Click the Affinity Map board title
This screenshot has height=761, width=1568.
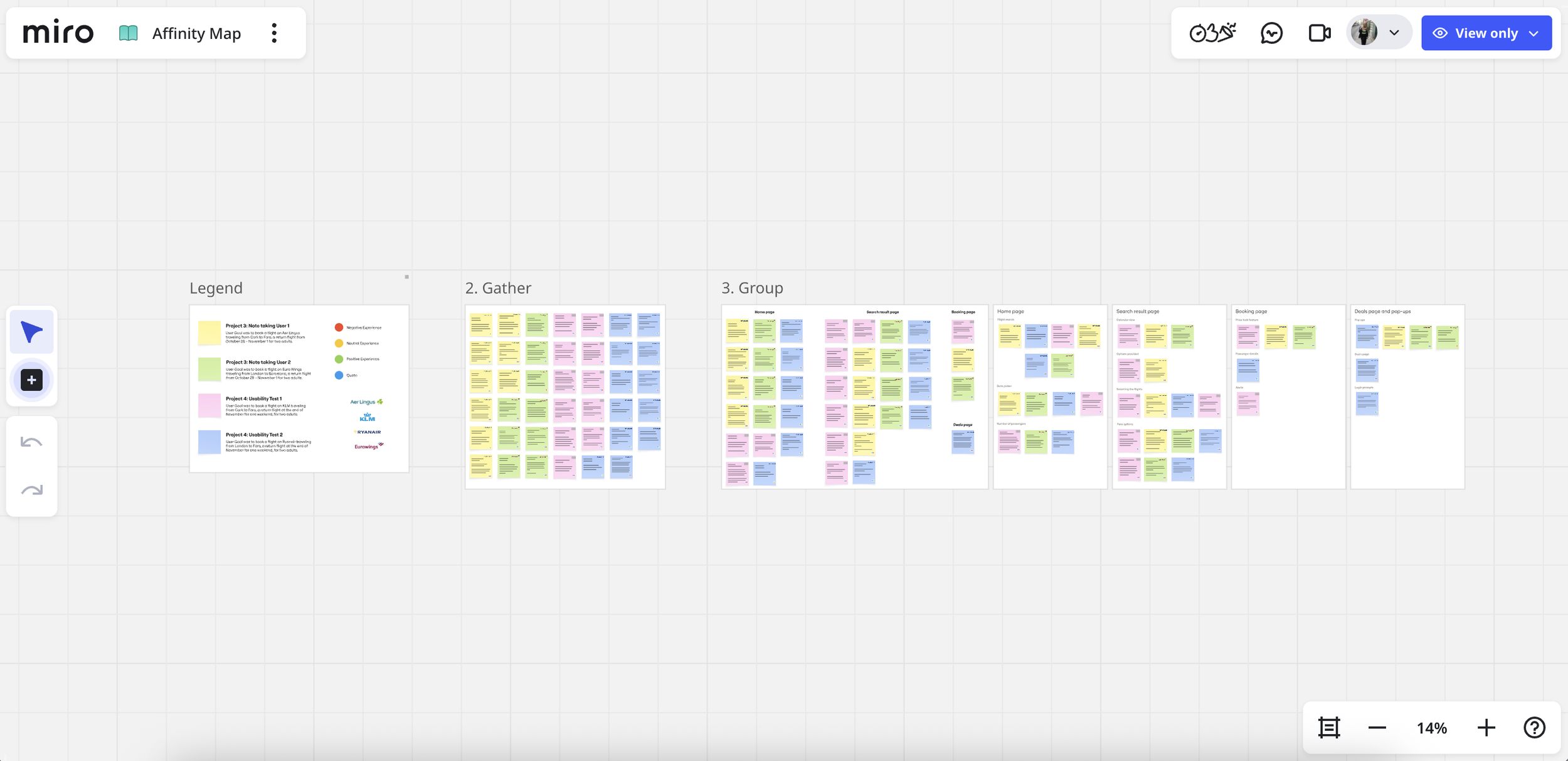pos(196,33)
